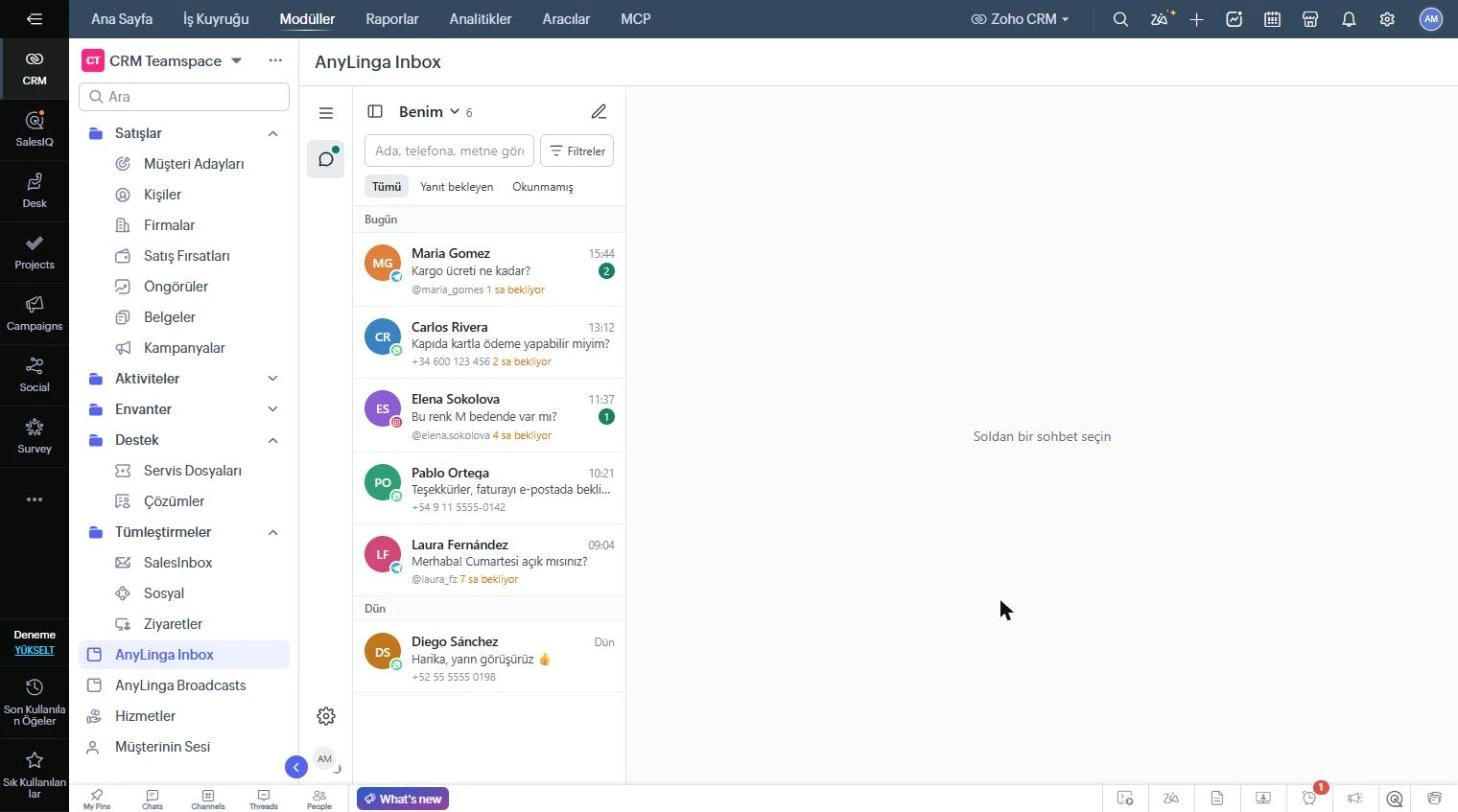
Task: Open the Desk app icon
Action: point(34,190)
